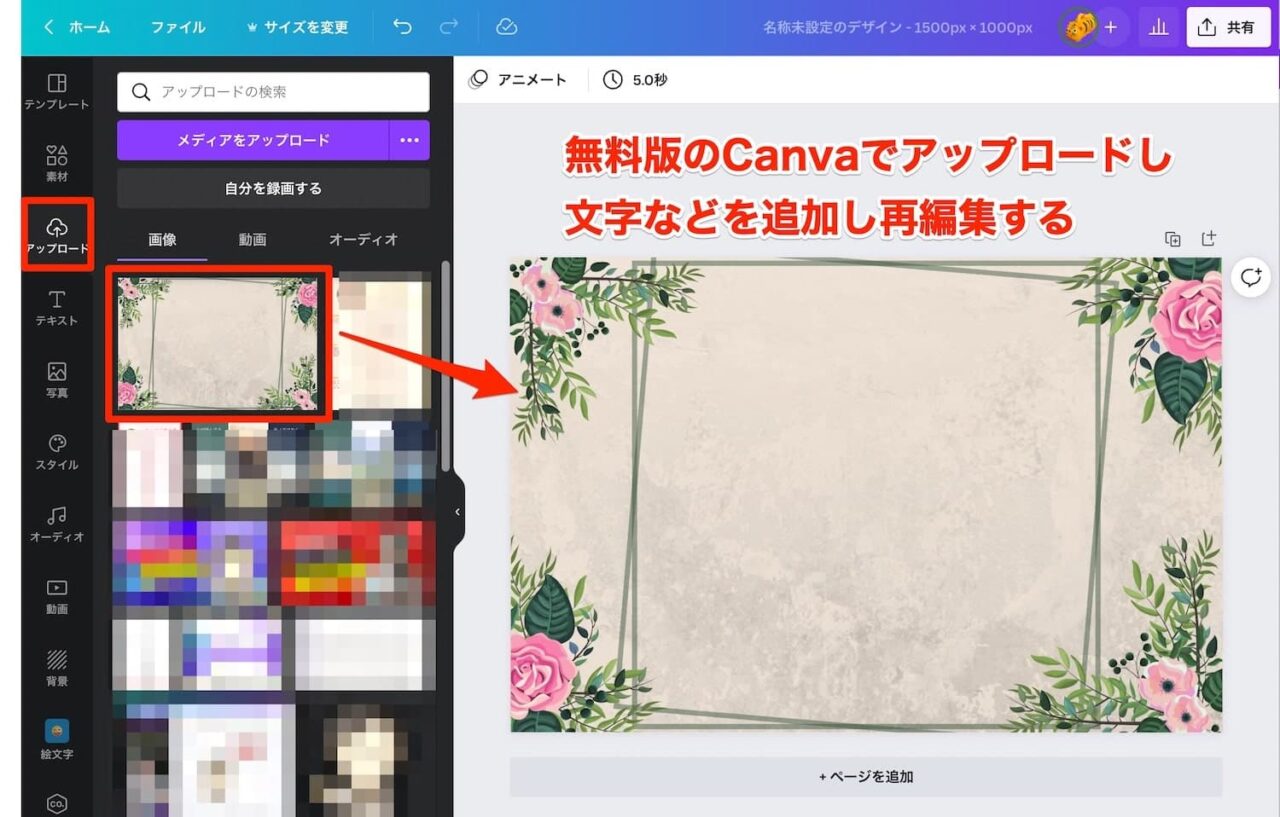Open the 絵文字 emoji panel
This screenshot has width=1280, height=817.
57,739
